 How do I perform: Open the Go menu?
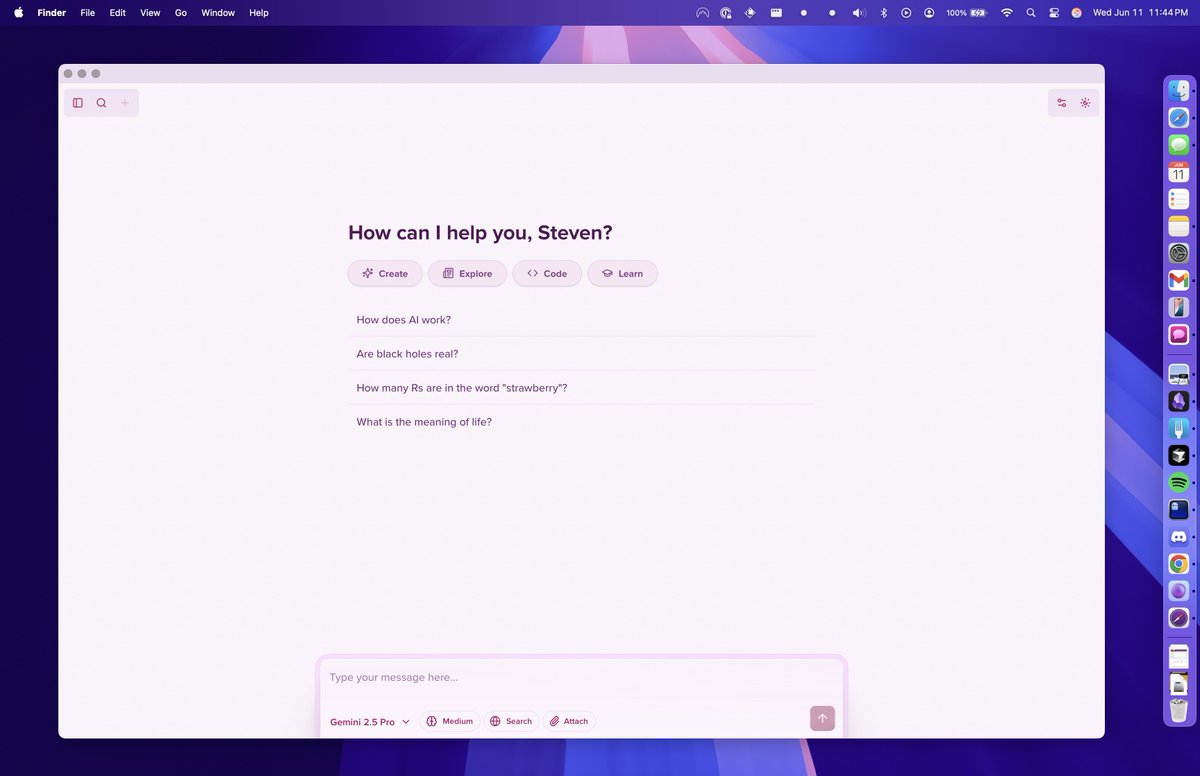(181, 13)
